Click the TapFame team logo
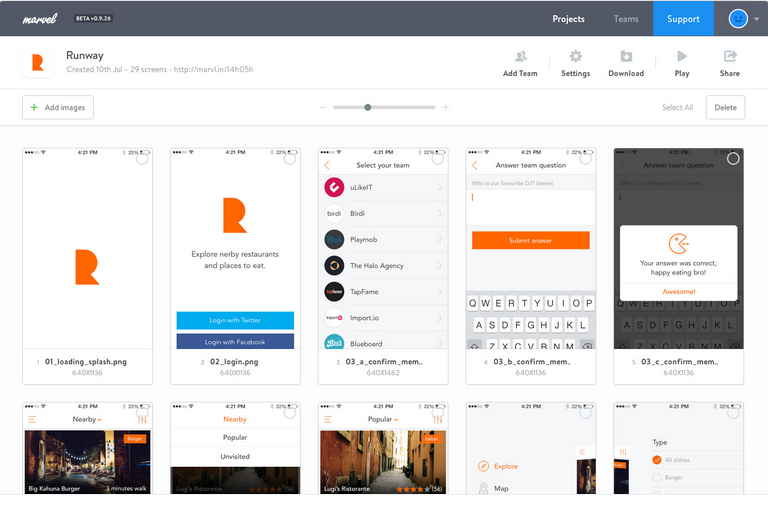Image resolution: width=768 pixels, height=506 pixels. (x=334, y=291)
